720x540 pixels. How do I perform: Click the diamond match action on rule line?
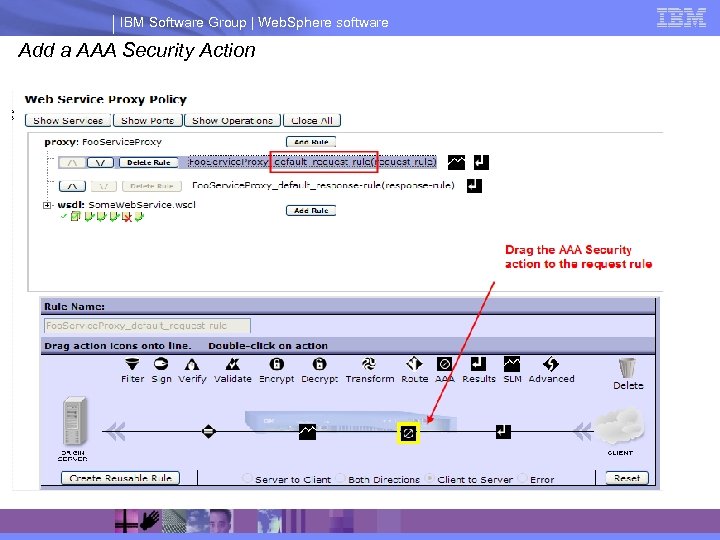click(x=209, y=432)
